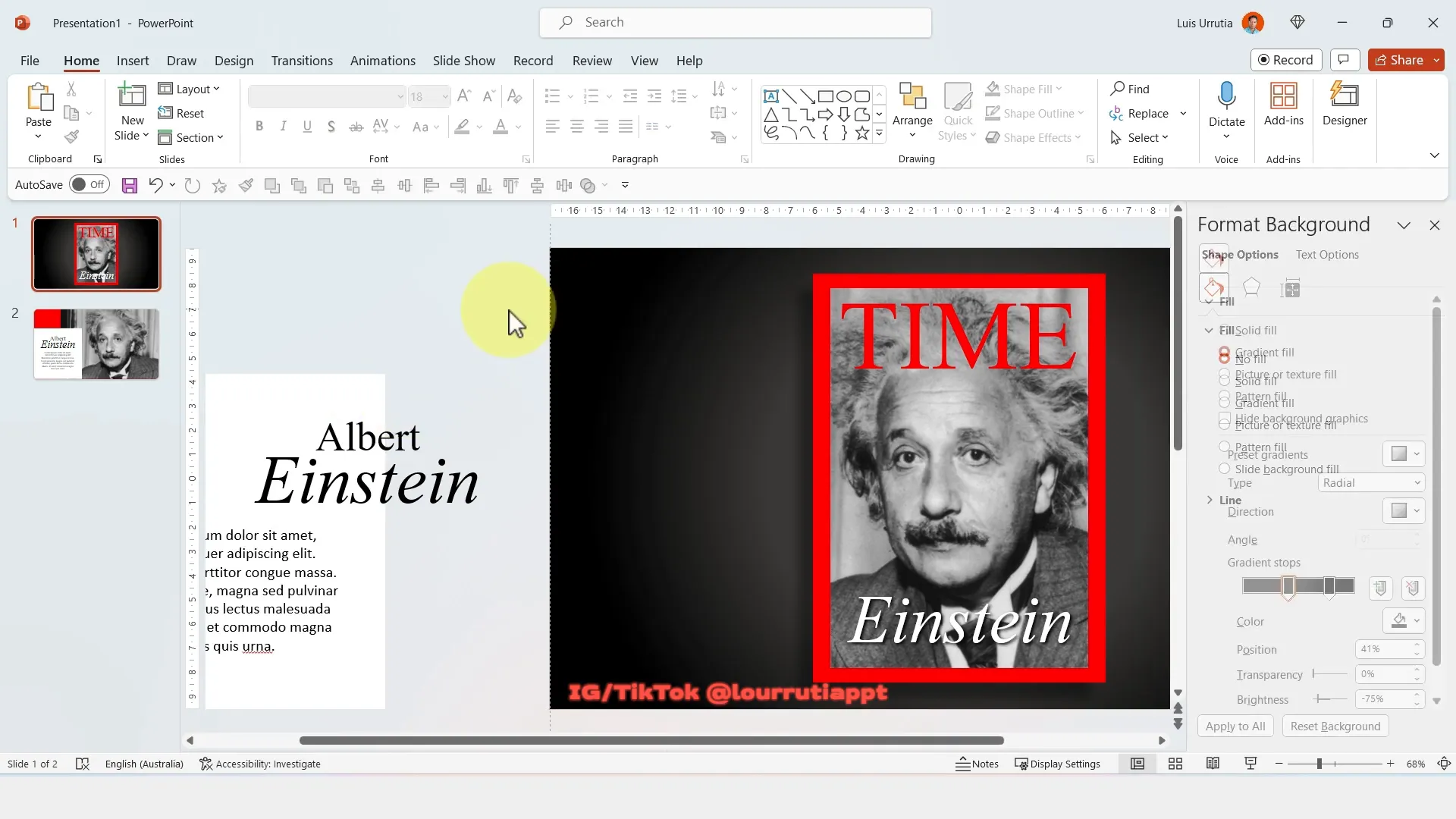Image resolution: width=1456 pixels, height=819 pixels.
Task: Open the Section dropdown
Action: click(x=190, y=137)
